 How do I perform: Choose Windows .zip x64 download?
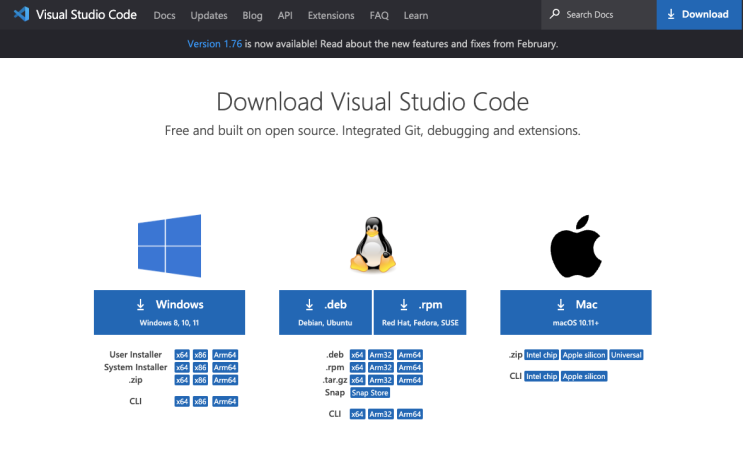(182, 380)
